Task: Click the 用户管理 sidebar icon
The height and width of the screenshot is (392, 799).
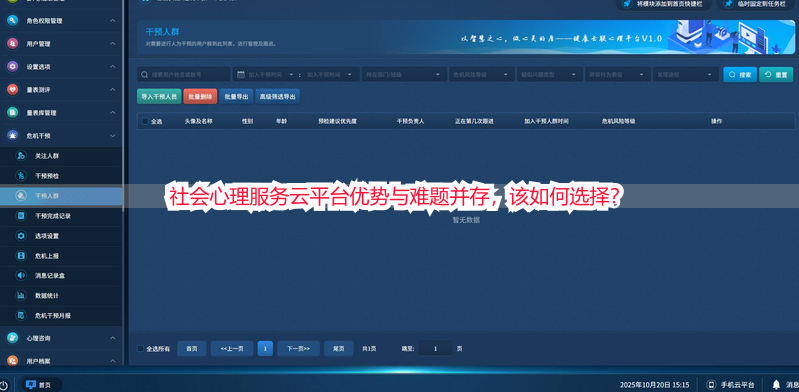Action: pyautogui.click(x=12, y=44)
